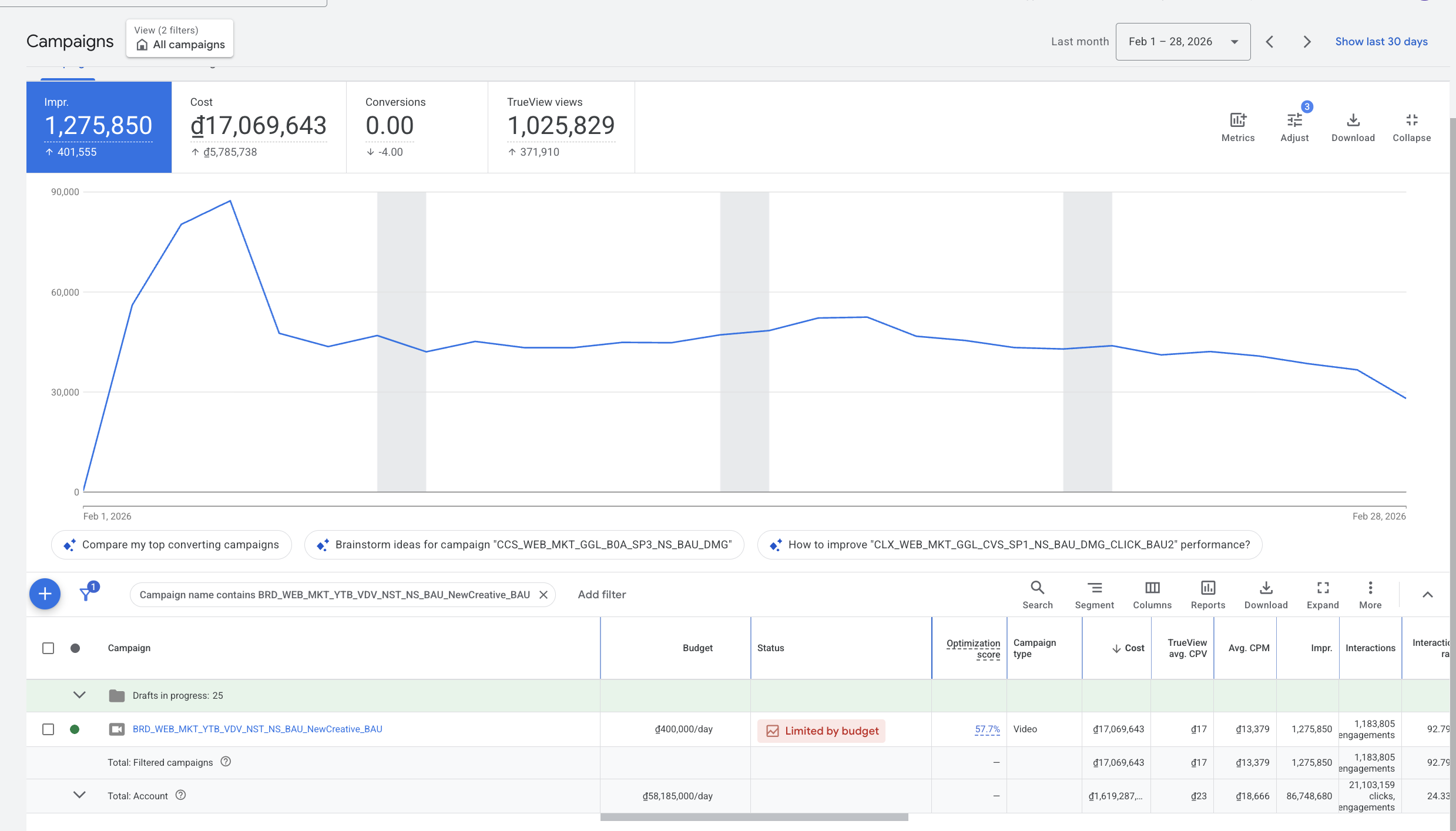
Task: Expand the Drafts in progress row
Action: pyautogui.click(x=79, y=695)
